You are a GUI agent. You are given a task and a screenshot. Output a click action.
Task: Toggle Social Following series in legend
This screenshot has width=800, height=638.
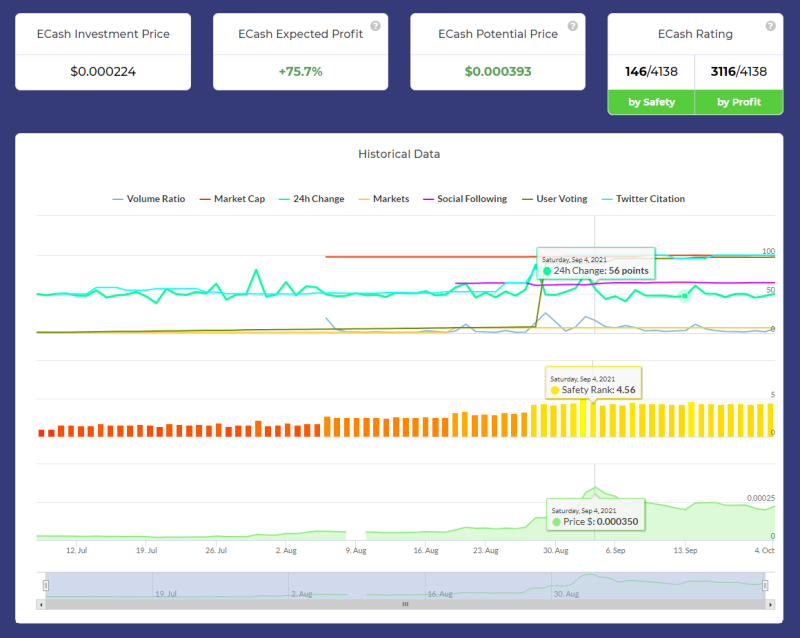click(465, 199)
